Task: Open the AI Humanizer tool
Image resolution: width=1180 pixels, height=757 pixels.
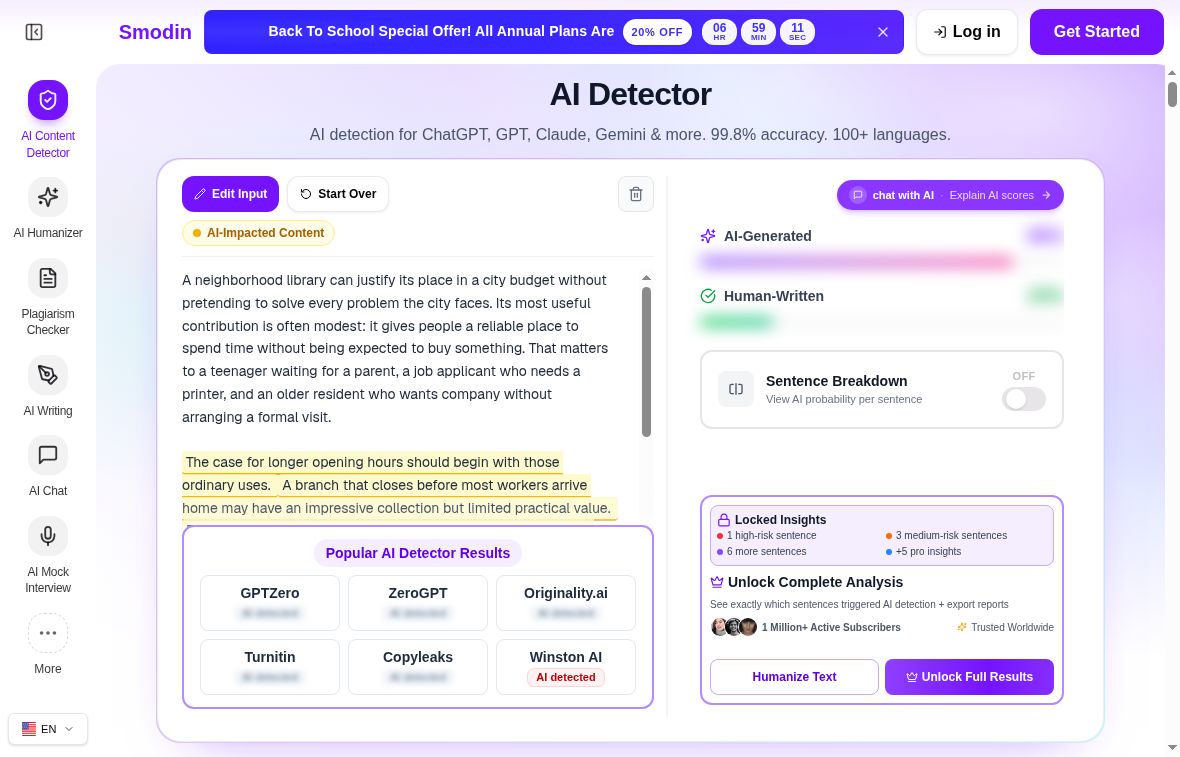Action: [x=47, y=208]
